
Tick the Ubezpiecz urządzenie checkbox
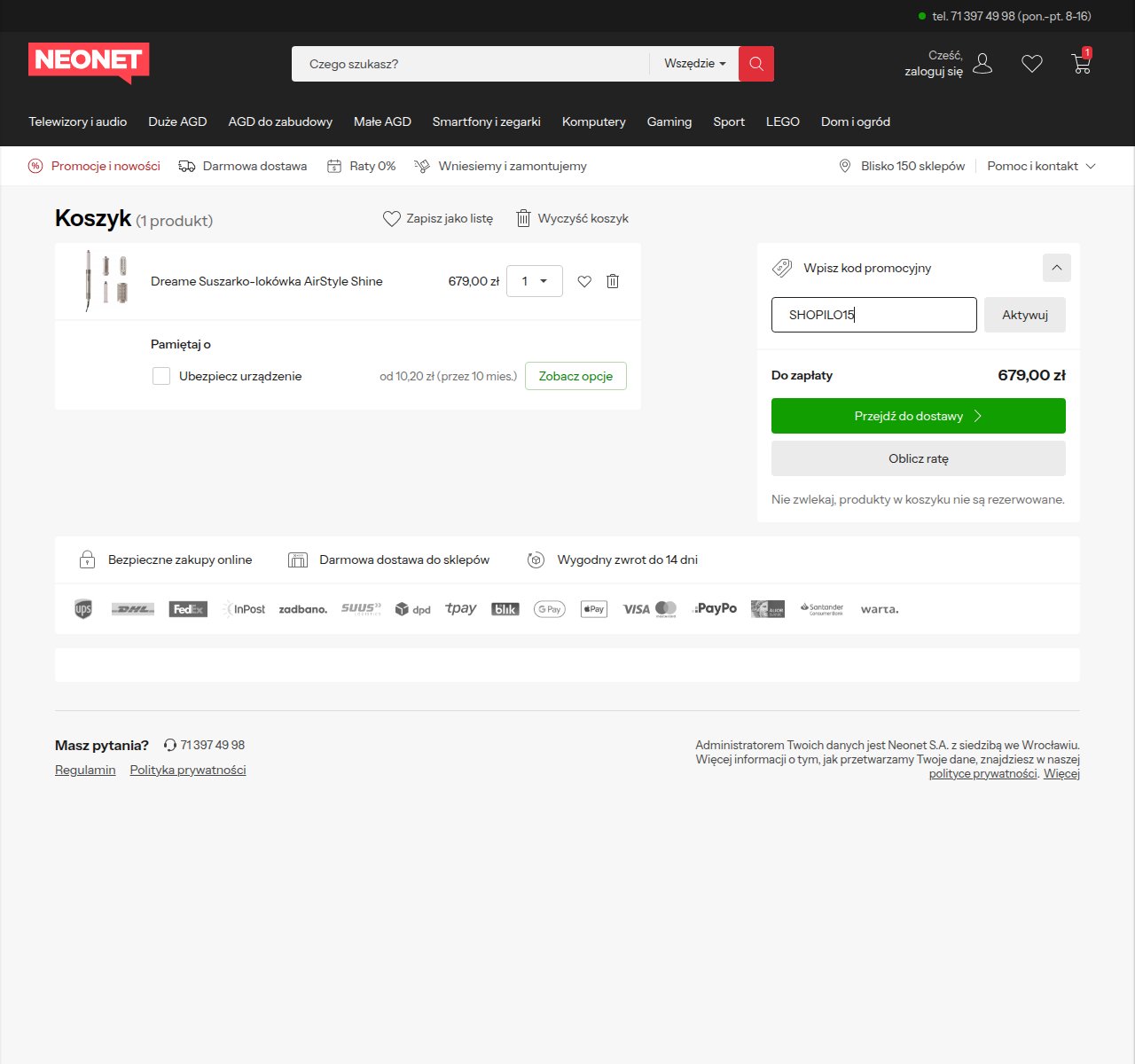(x=161, y=376)
